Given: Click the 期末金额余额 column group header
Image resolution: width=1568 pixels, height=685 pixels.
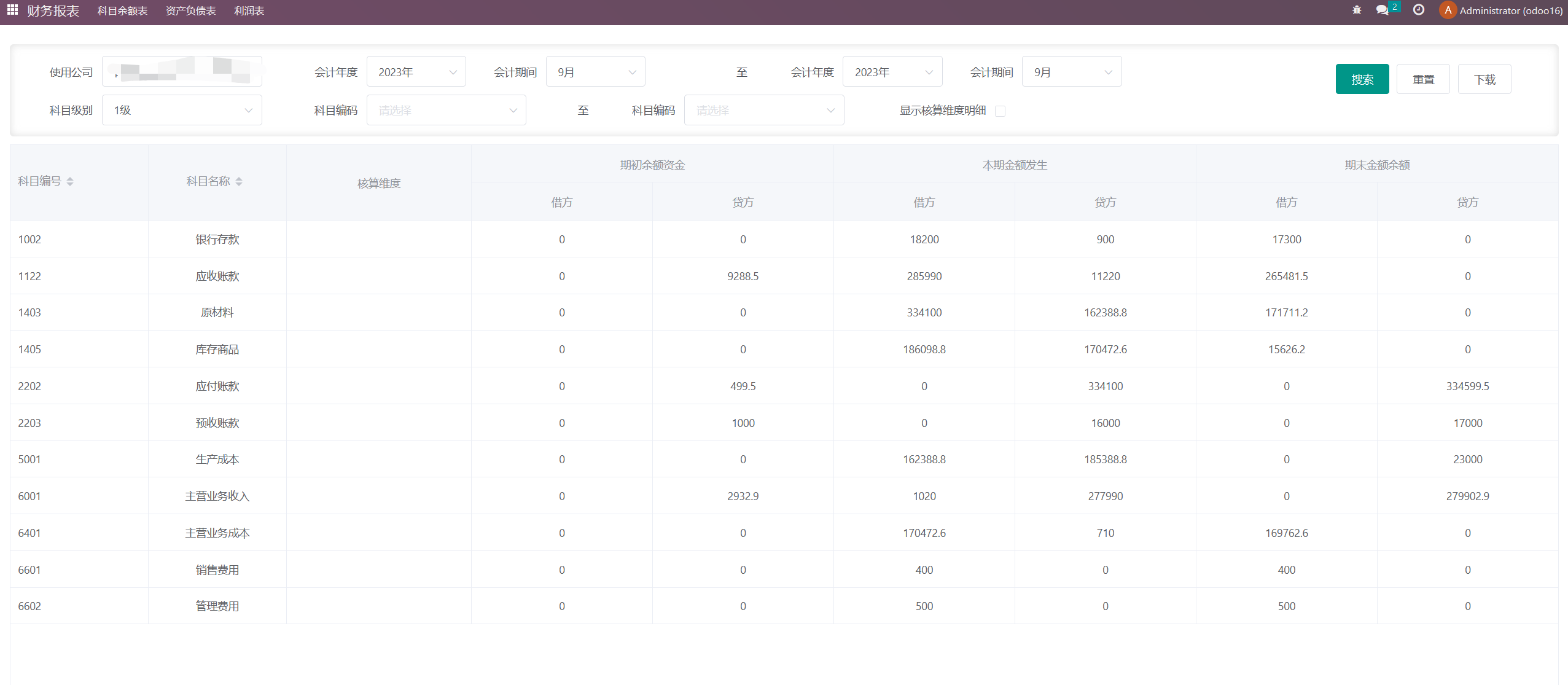Looking at the screenshot, I should (1377, 165).
